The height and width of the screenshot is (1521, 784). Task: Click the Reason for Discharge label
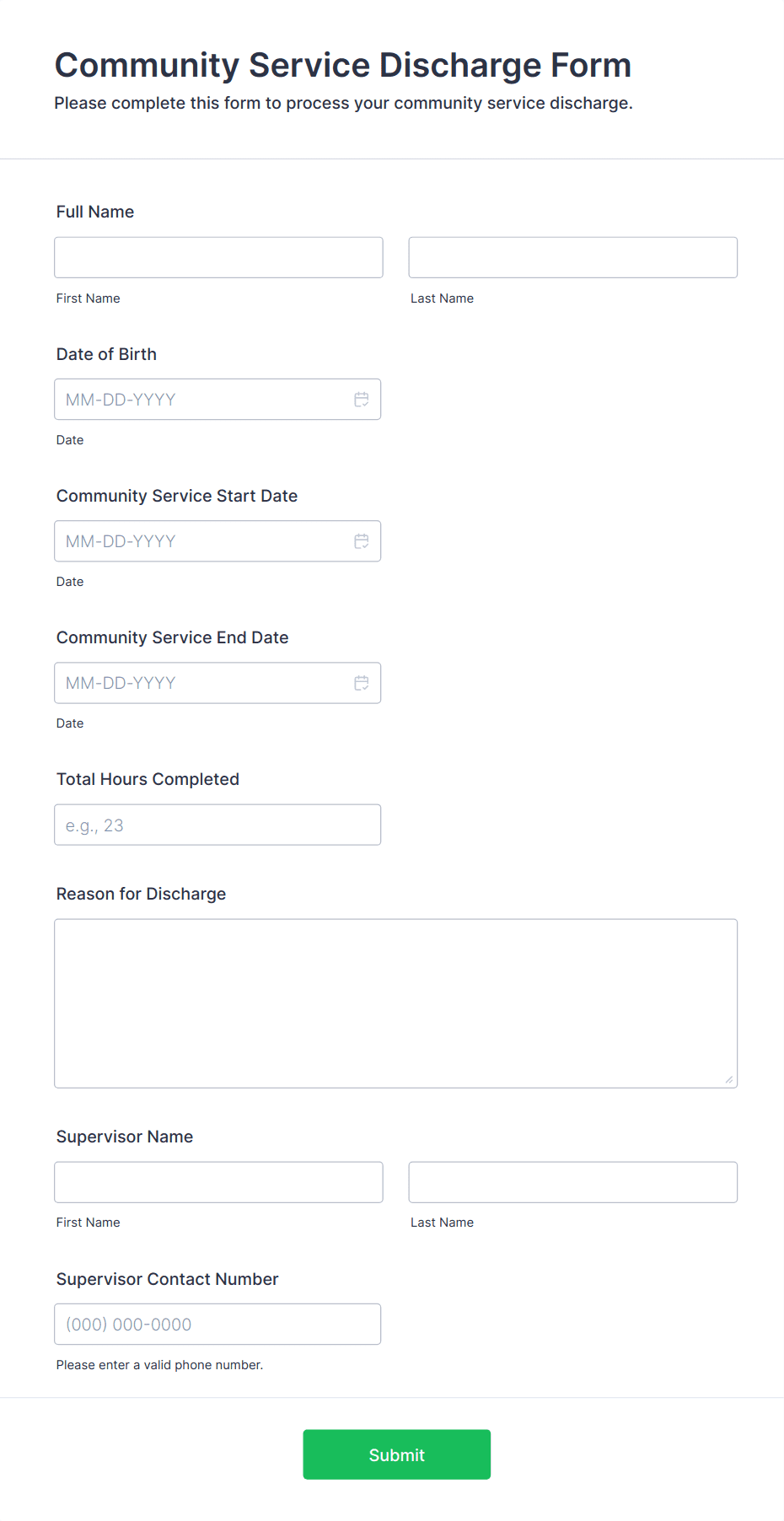coord(141,894)
